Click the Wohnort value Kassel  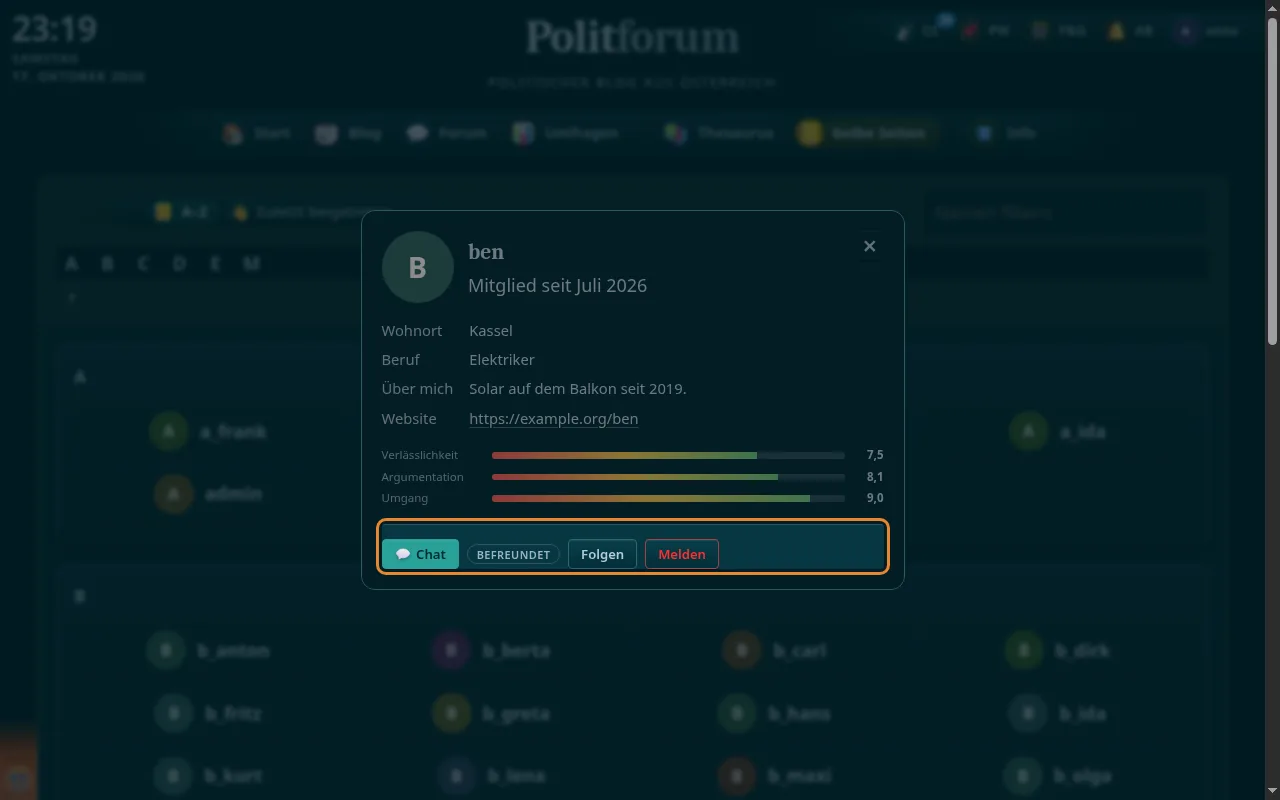tap(491, 330)
